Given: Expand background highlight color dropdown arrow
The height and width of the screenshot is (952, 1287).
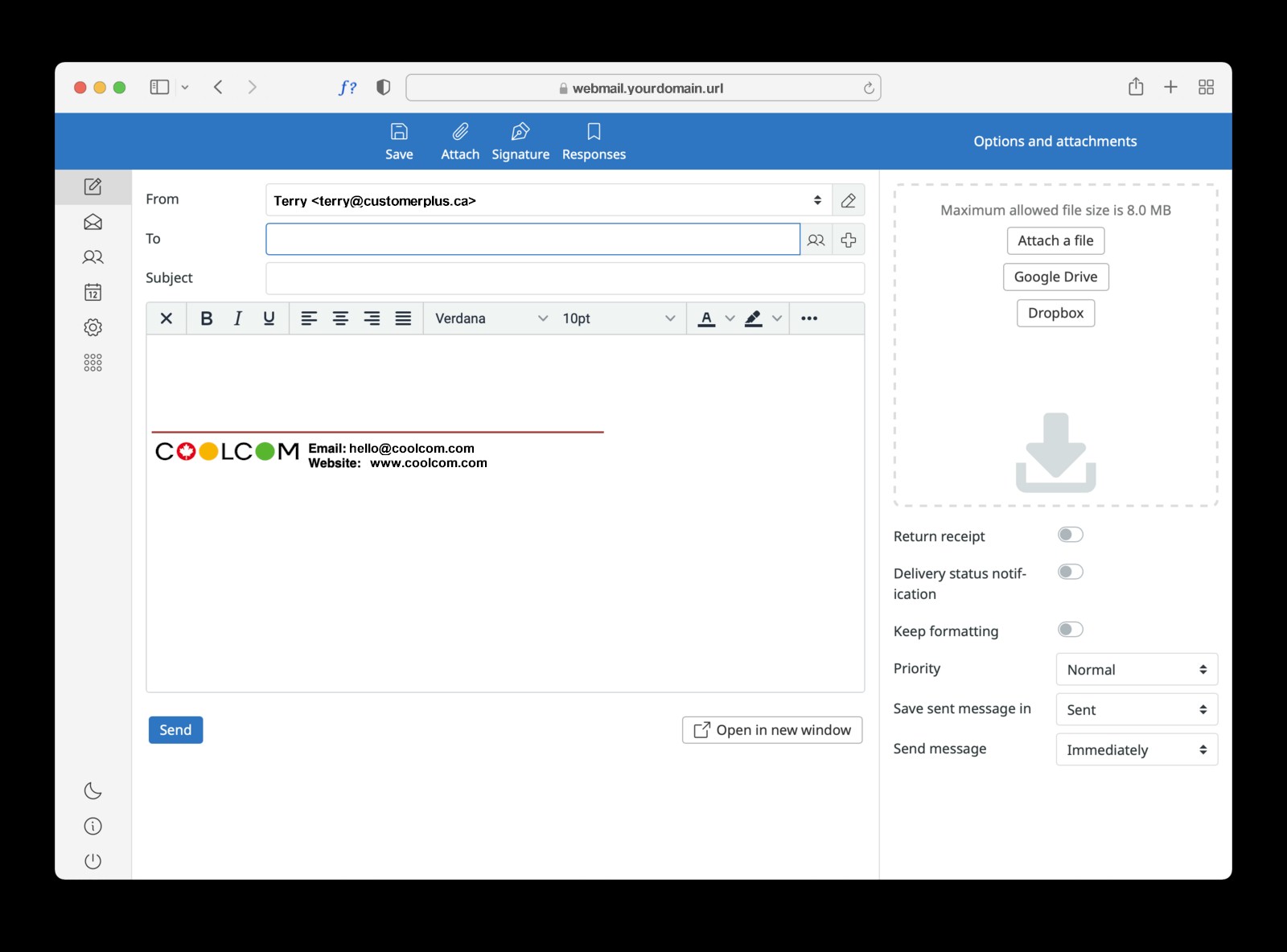Looking at the screenshot, I should point(777,318).
